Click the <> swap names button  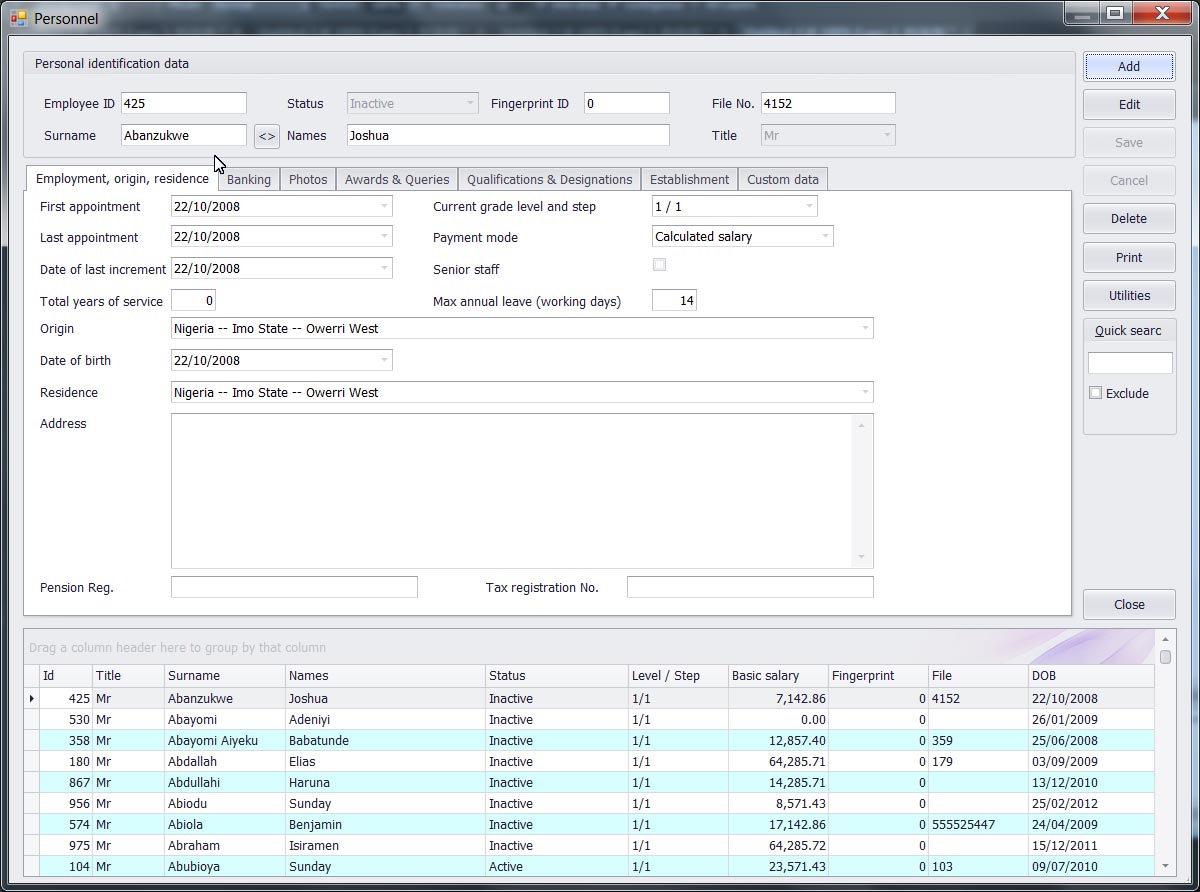click(267, 136)
